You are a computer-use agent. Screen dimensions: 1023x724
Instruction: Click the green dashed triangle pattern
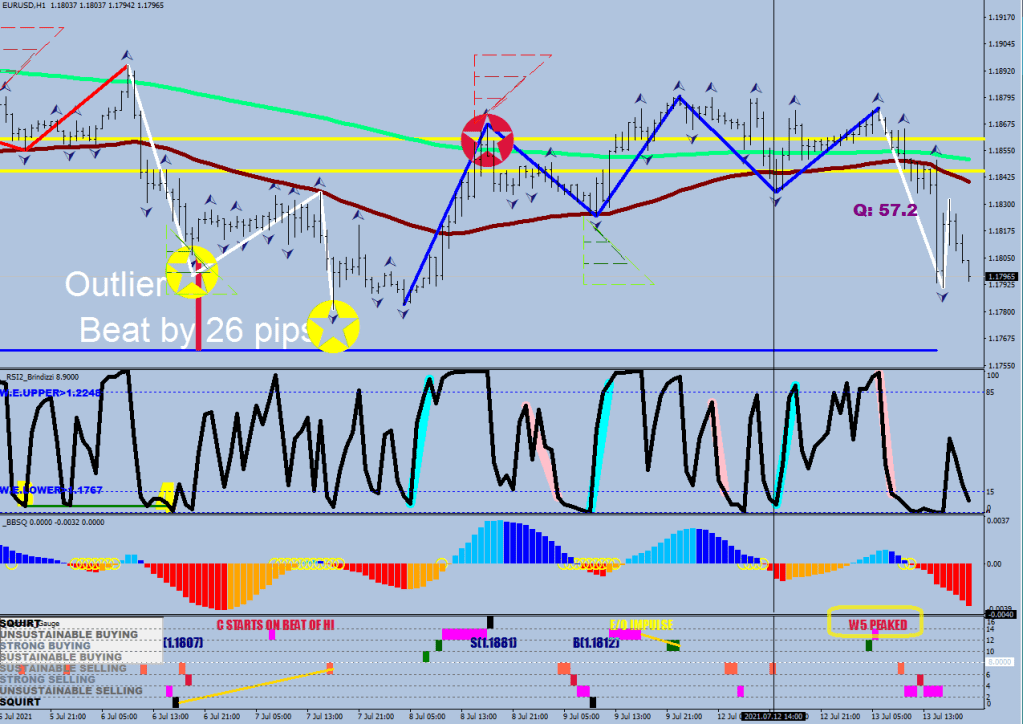pos(613,260)
